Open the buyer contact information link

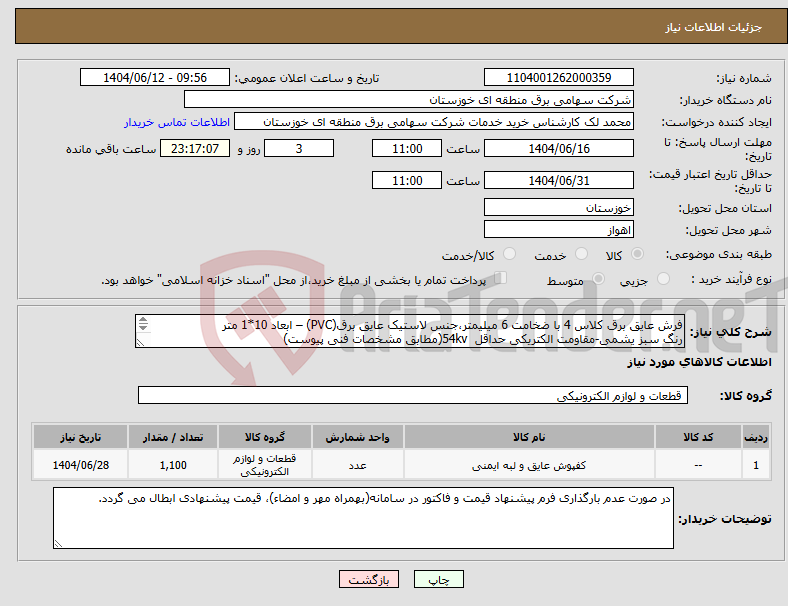coord(177,122)
